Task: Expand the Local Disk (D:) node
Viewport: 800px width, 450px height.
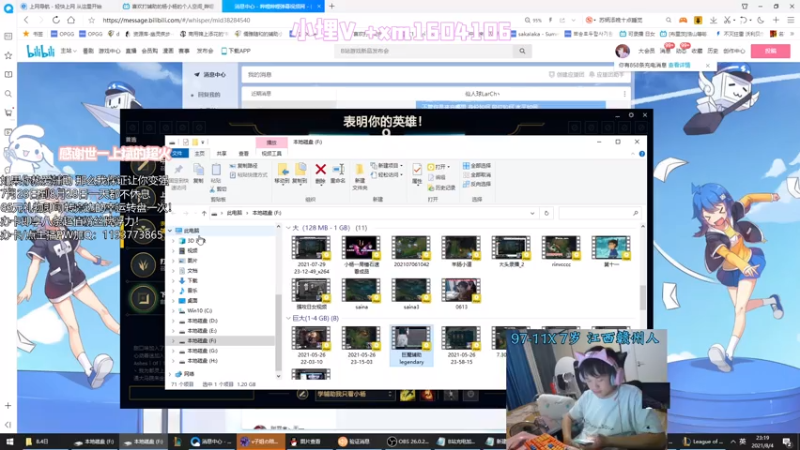Action: click(173, 321)
